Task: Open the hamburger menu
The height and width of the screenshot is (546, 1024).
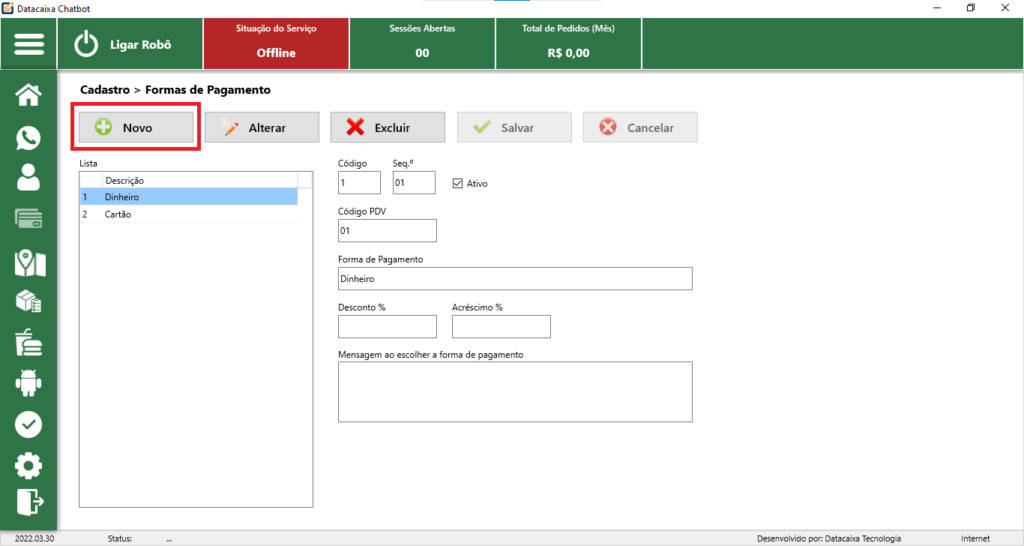Action: [29, 45]
